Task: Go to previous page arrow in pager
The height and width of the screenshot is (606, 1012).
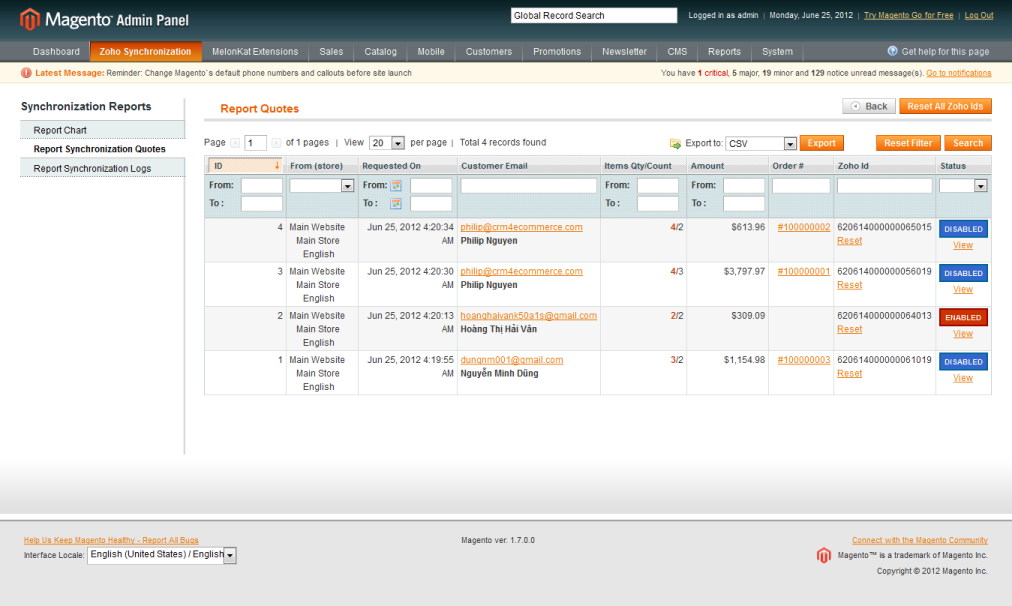Action: pos(235,143)
